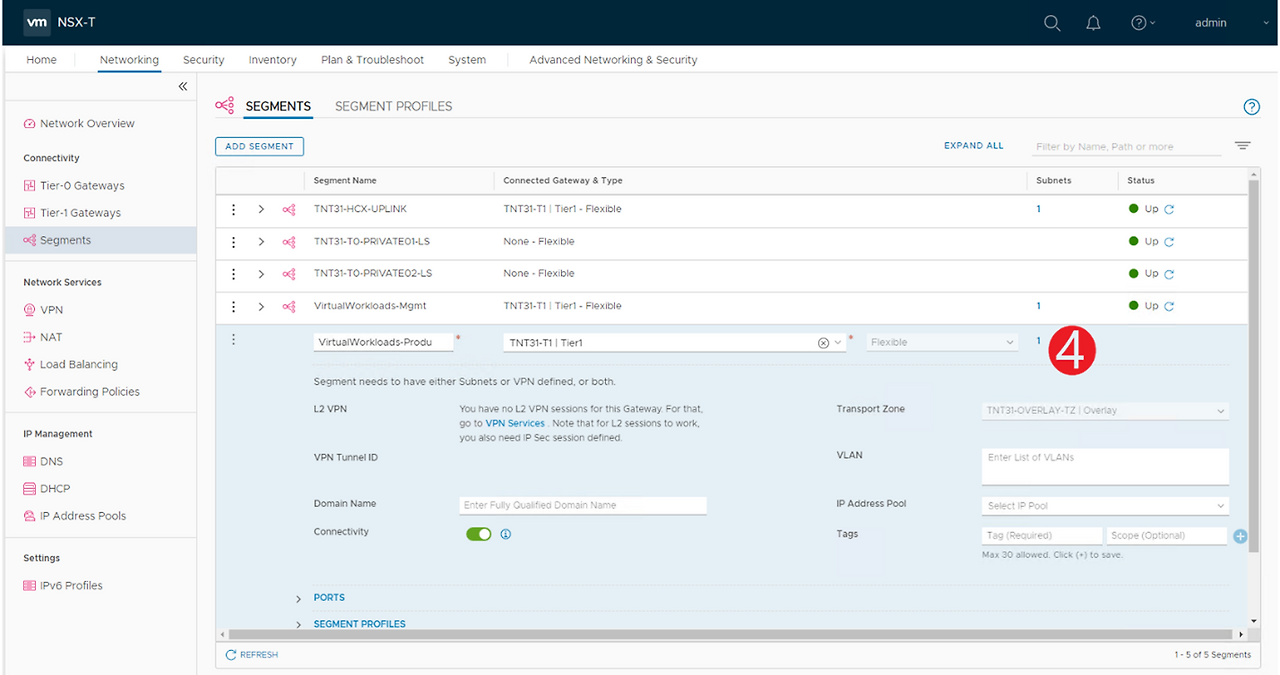This screenshot has height=675, width=1280.
Task: Click the segment name field VirtualWorkloads-Produ
Action: [384, 342]
